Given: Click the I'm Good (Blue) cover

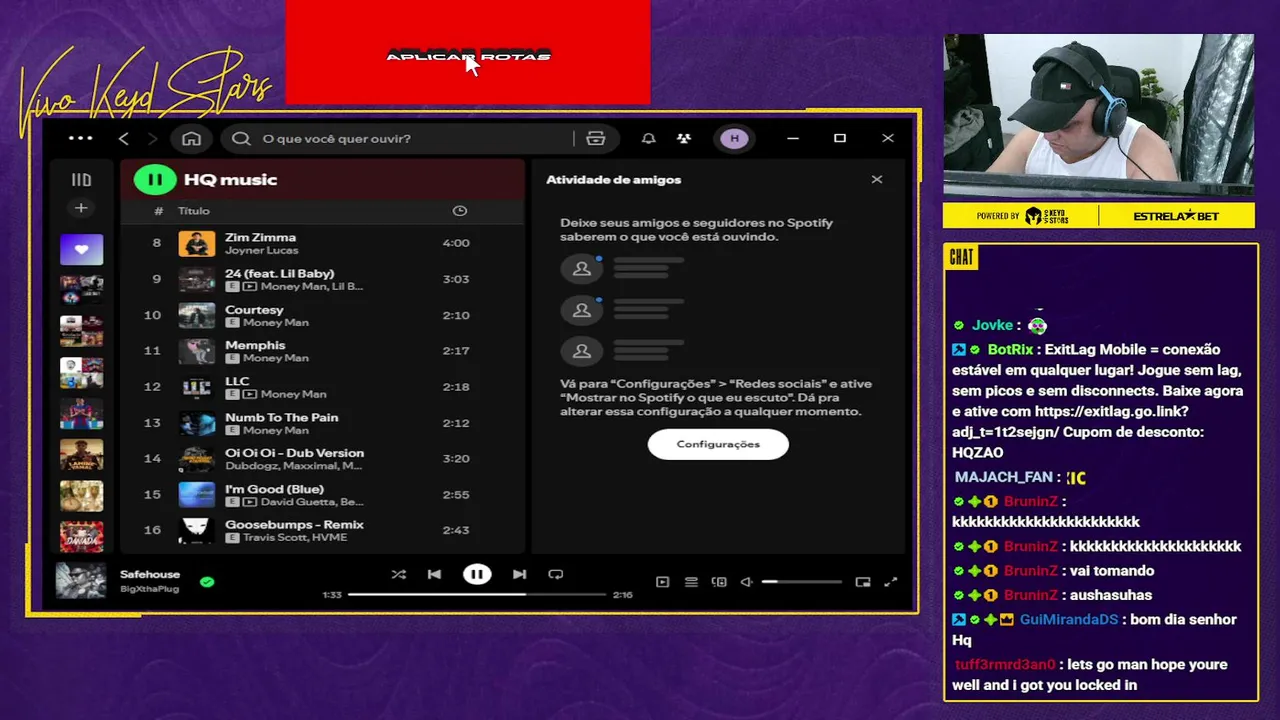Looking at the screenshot, I should tap(197, 495).
